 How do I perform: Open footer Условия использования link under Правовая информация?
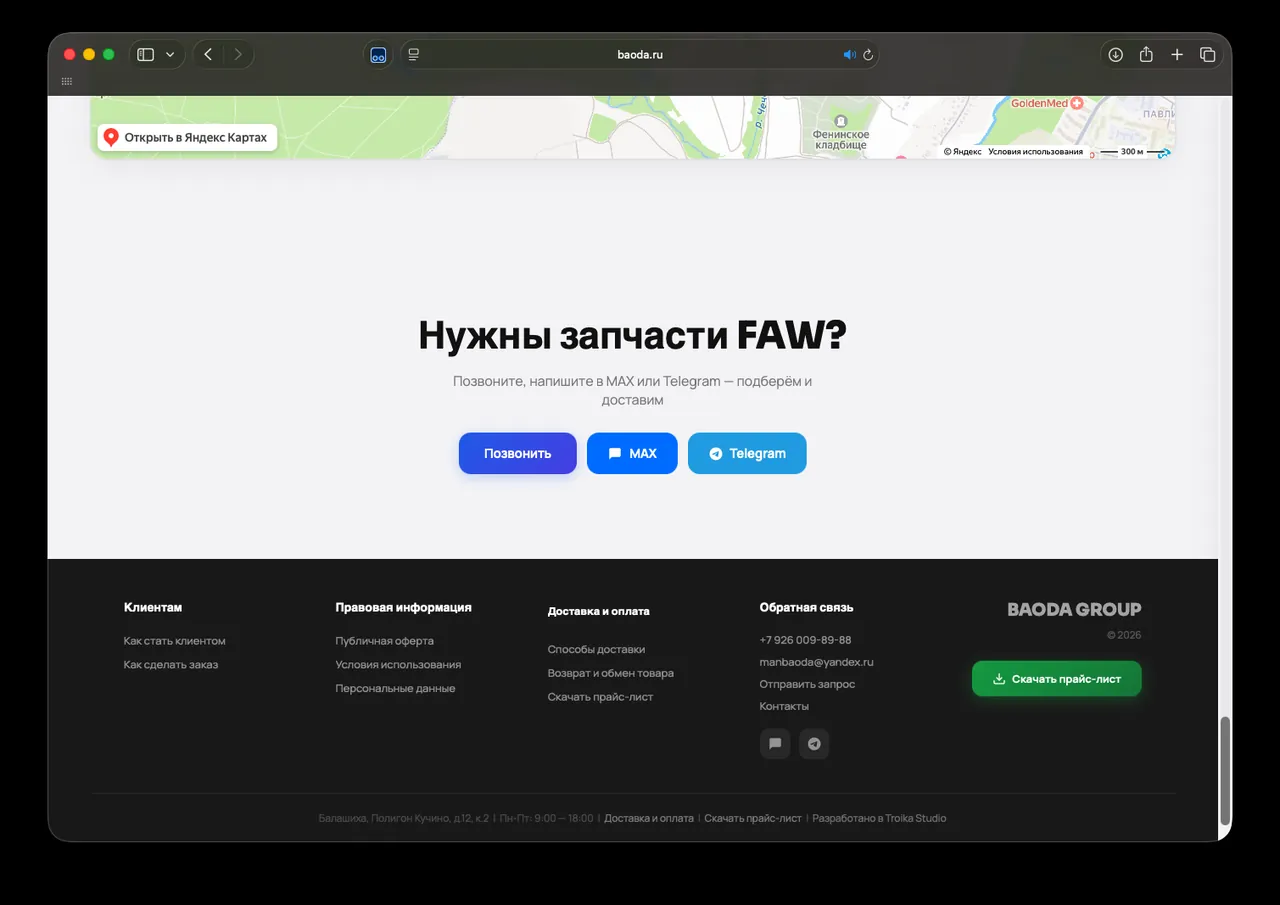pyautogui.click(x=398, y=665)
